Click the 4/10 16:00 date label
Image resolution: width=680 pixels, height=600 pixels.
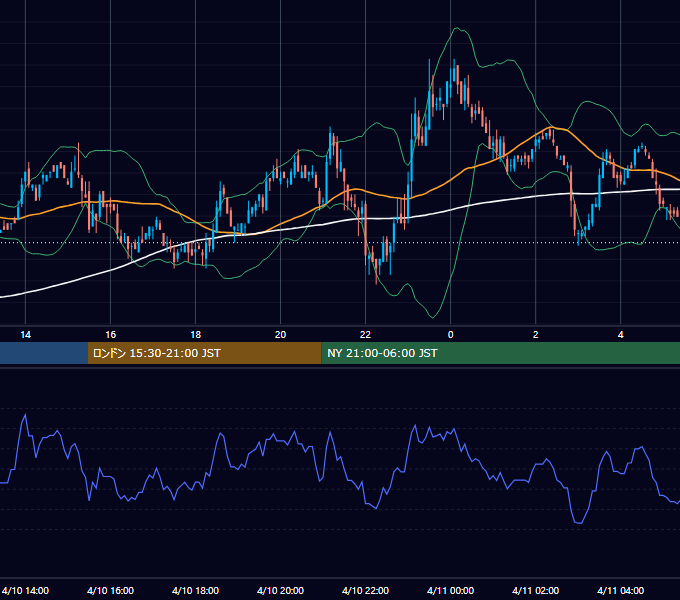[x=111, y=590]
